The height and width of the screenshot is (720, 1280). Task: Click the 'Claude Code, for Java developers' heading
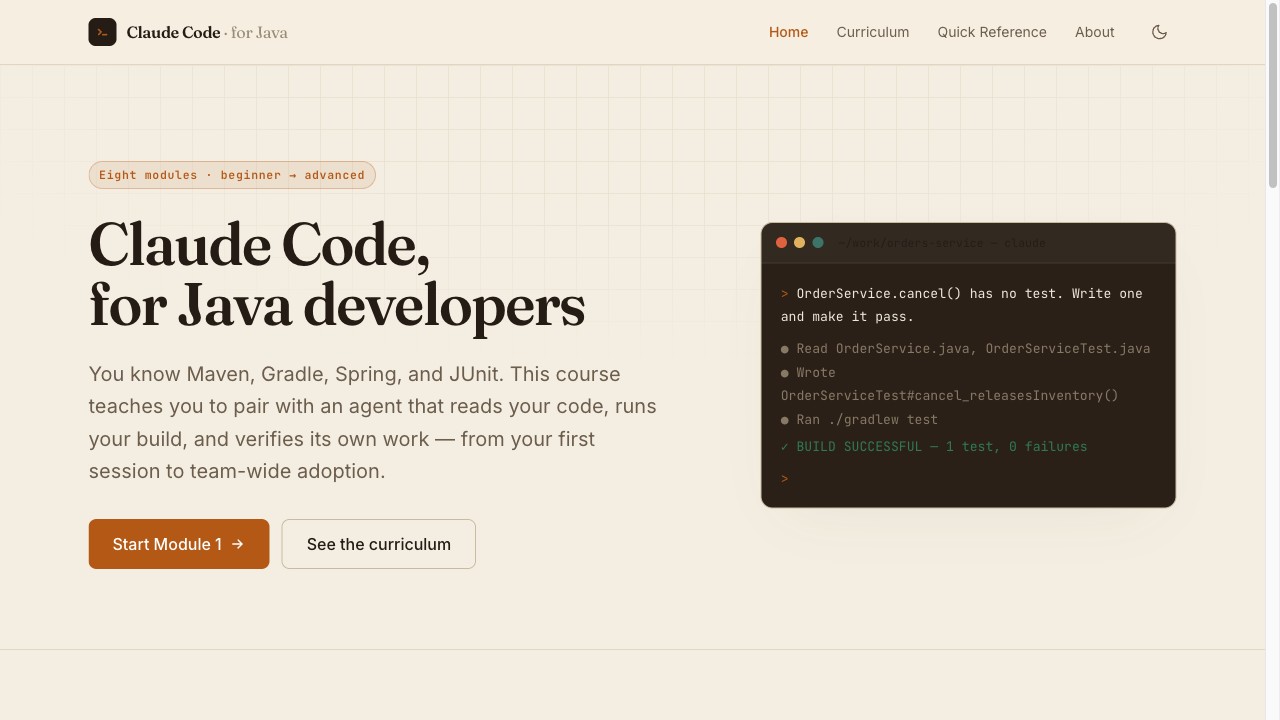coord(337,275)
